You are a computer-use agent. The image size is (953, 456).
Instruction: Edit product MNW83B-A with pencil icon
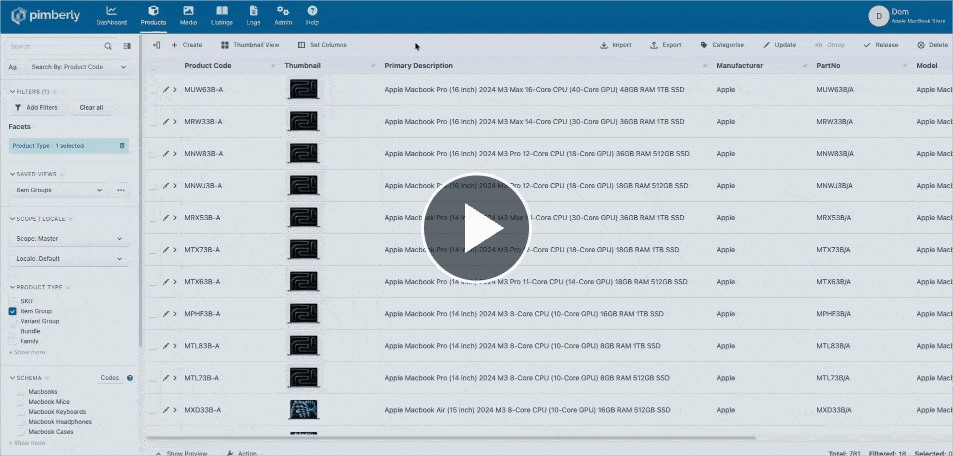[166, 154]
